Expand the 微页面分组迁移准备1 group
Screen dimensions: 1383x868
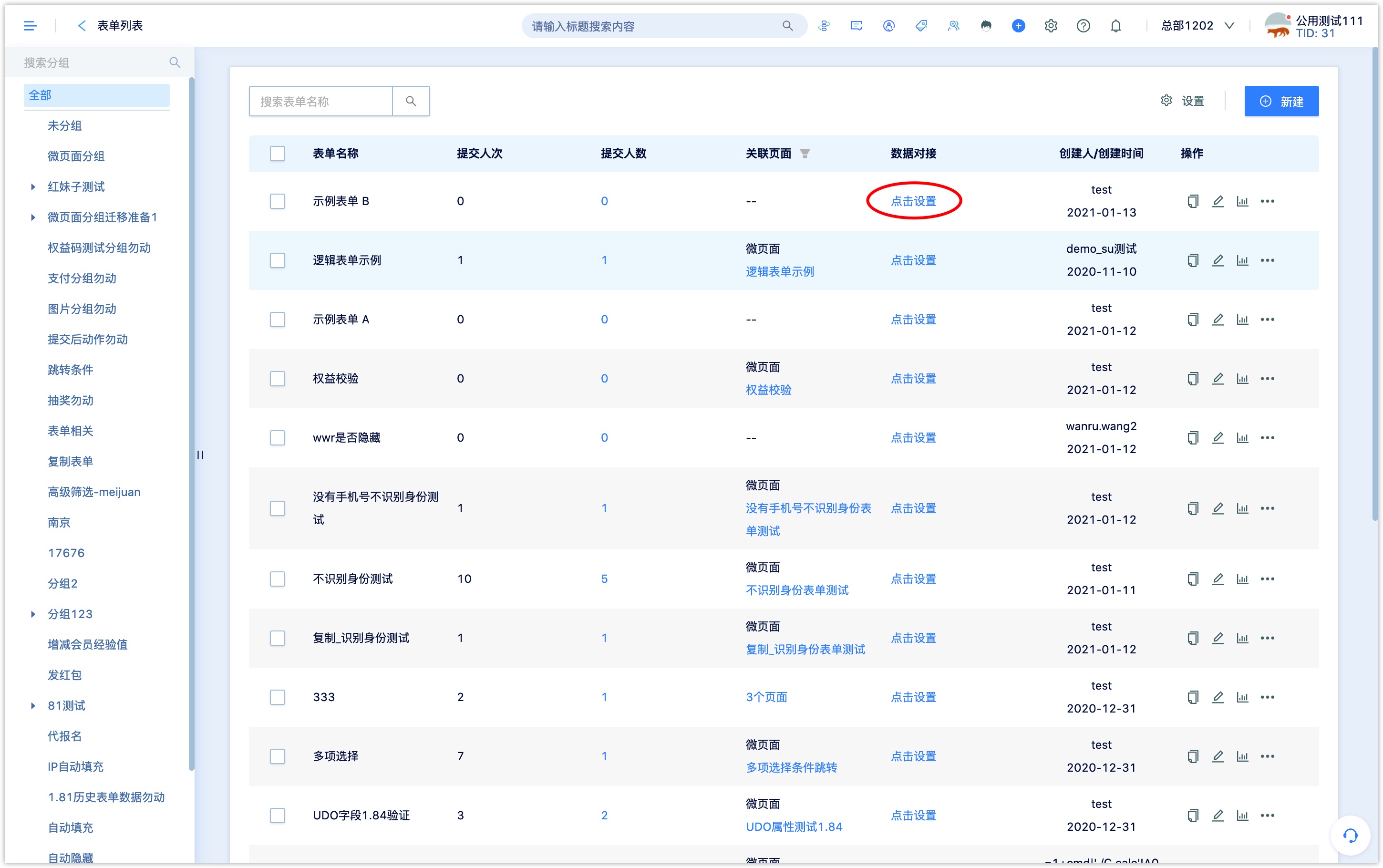pyautogui.click(x=33, y=217)
